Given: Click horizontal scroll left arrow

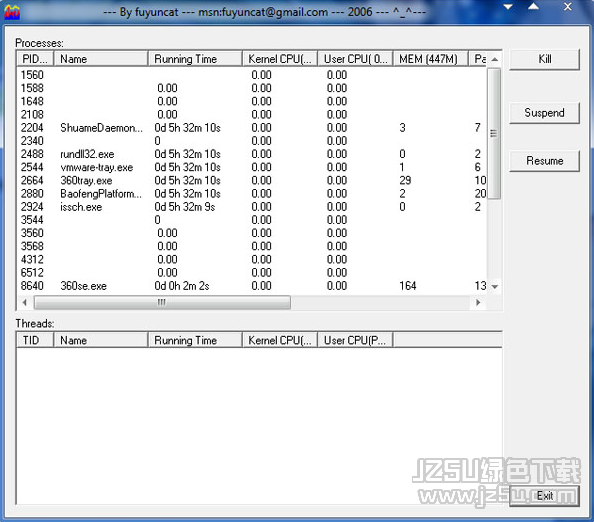Looking at the screenshot, I should pos(25,302).
